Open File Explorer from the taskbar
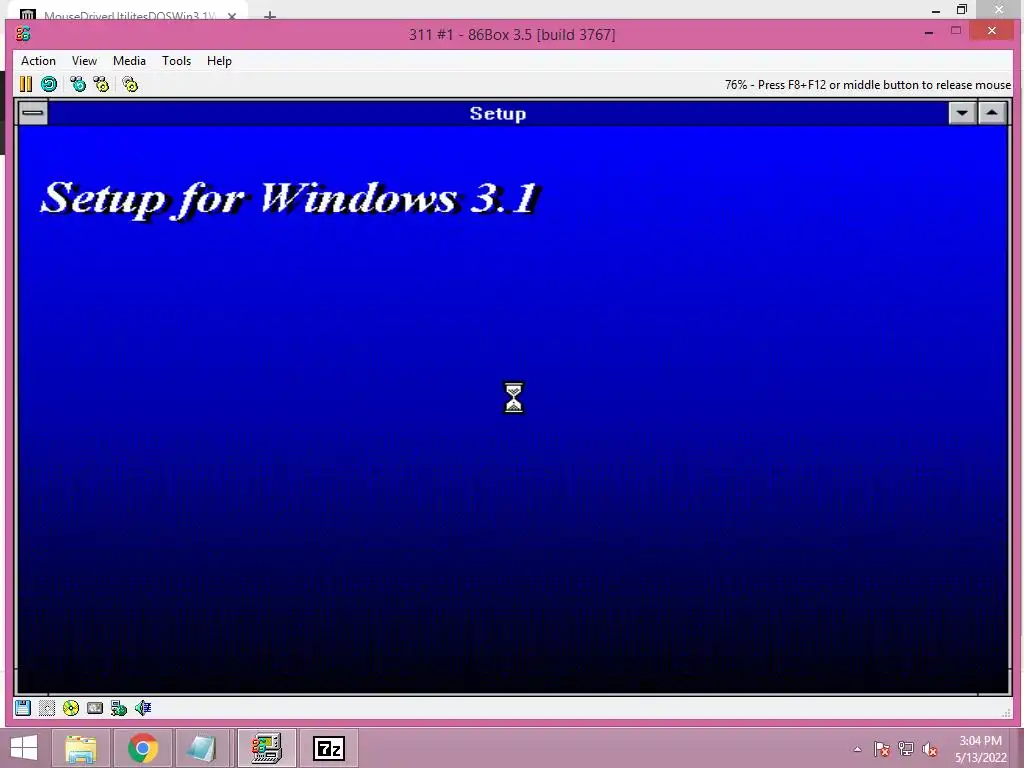1024x768 pixels. click(81, 748)
